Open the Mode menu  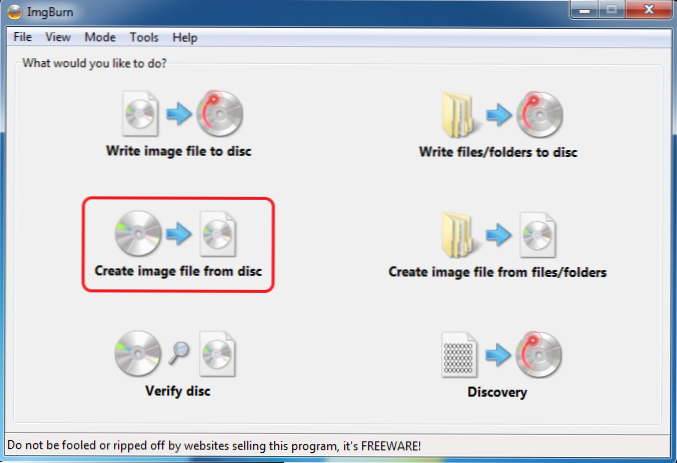pos(100,37)
